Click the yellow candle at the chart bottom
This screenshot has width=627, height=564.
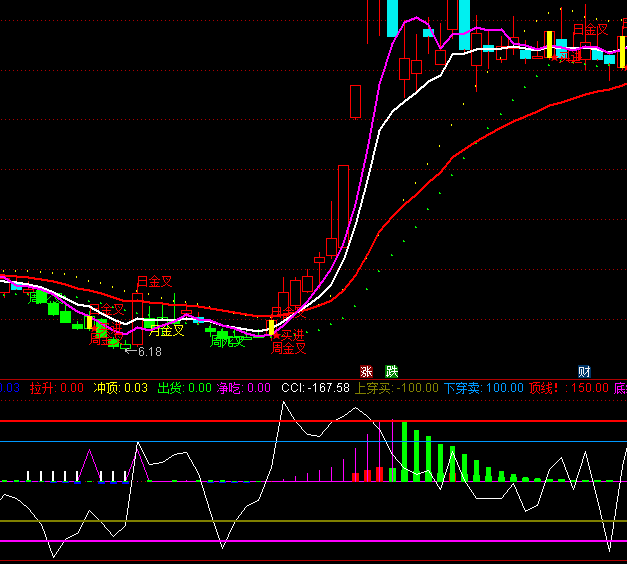click(271, 327)
